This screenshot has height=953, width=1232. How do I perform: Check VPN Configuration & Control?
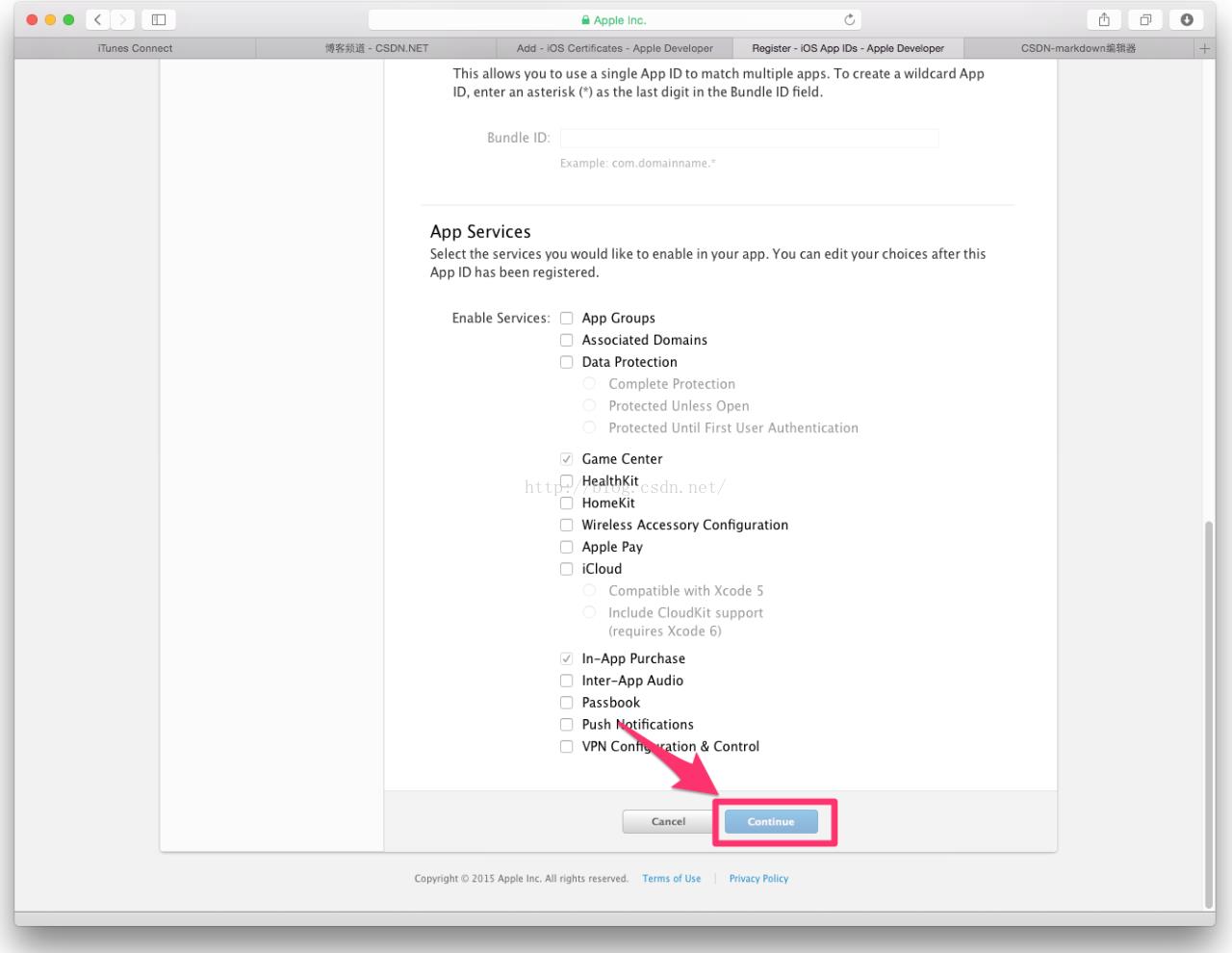[567, 747]
